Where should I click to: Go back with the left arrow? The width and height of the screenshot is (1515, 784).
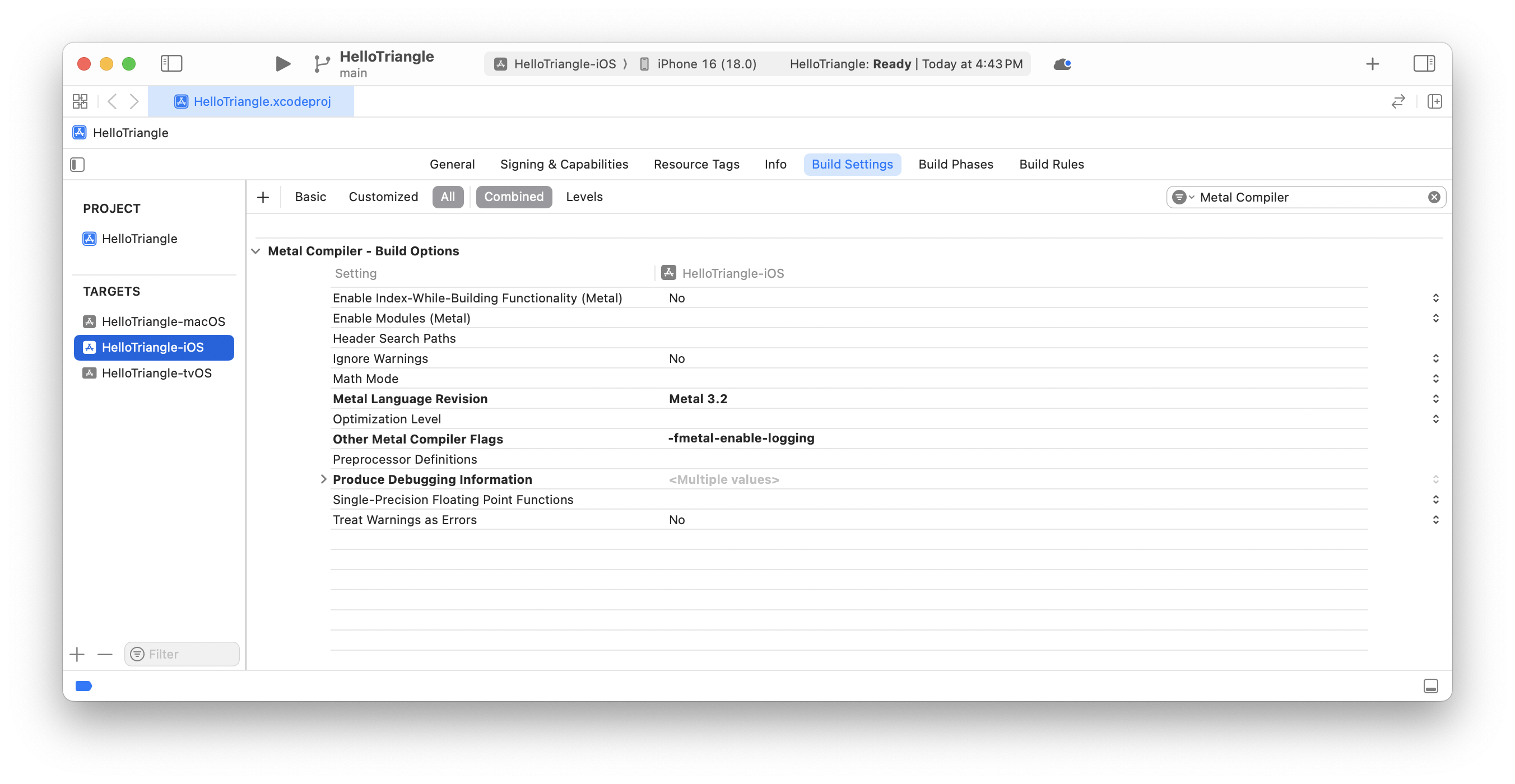tap(112, 101)
